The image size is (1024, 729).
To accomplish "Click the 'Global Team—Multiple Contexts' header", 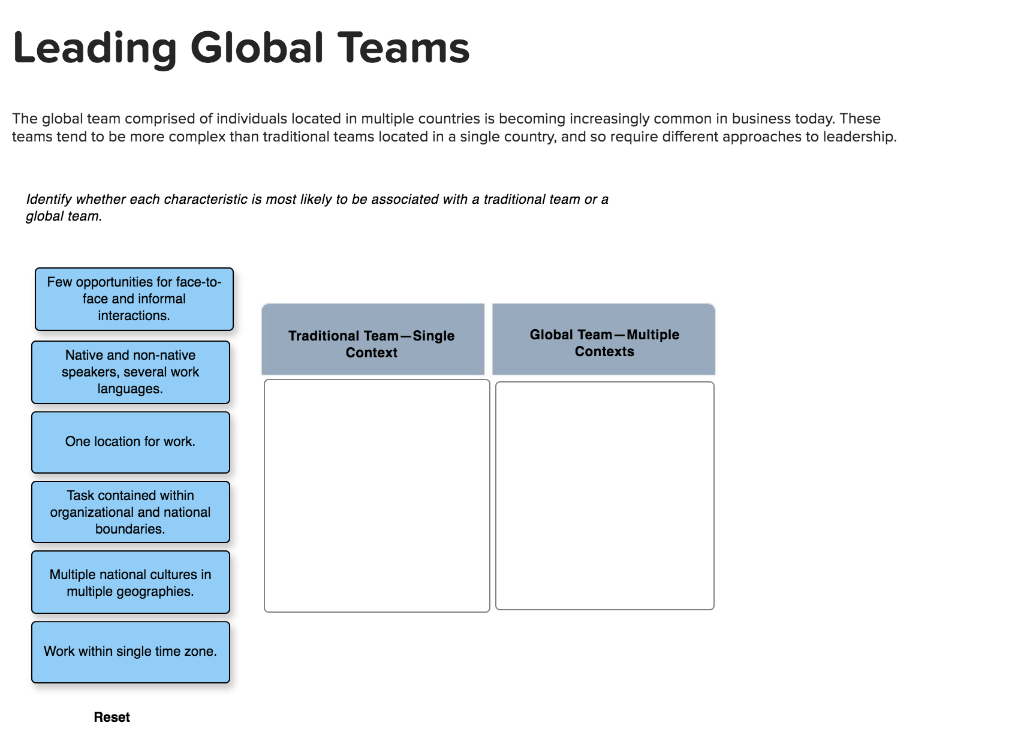I will point(604,343).
